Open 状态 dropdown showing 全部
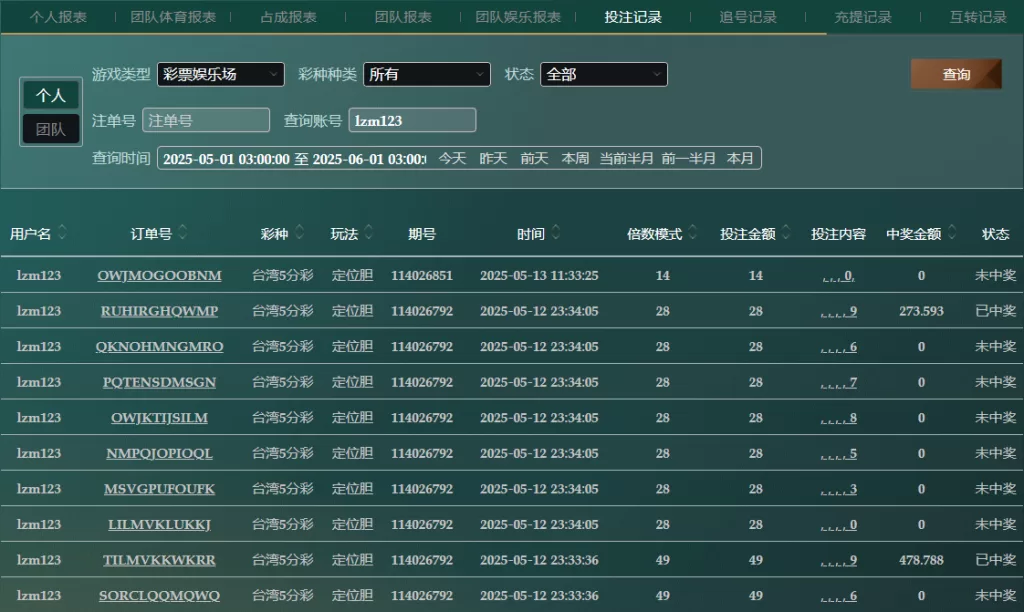This screenshot has height=612, width=1024. (603, 74)
